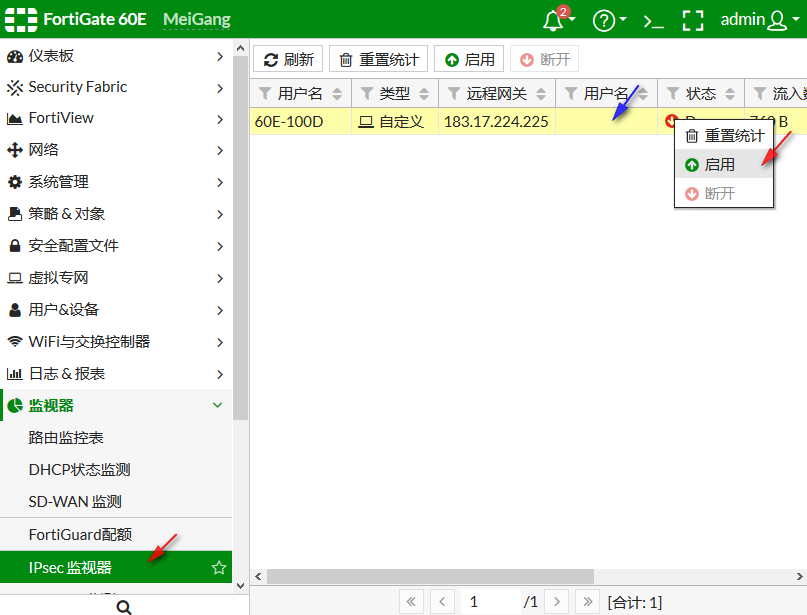This screenshot has height=615, width=807.
Task: Click the toolbar 启用 button
Action: 469,59
